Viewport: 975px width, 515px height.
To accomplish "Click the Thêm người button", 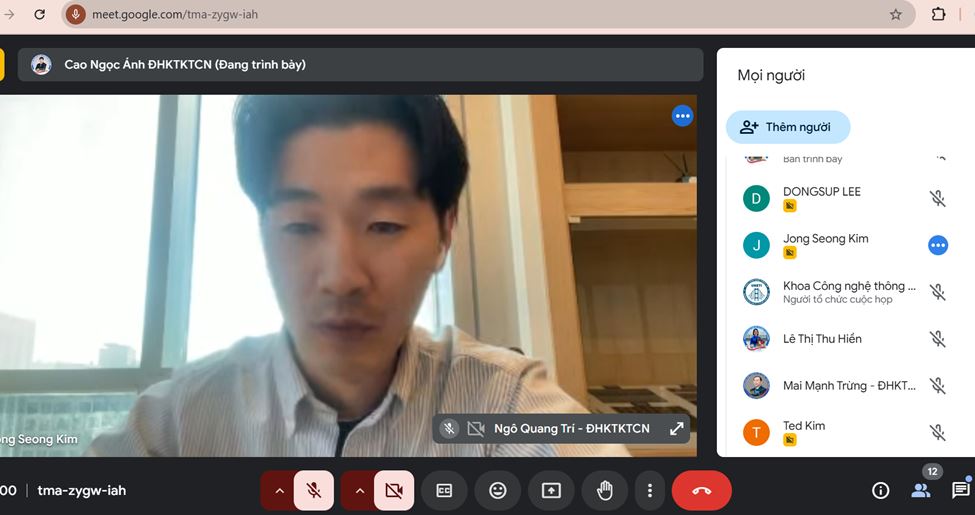I will (x=787, y=127).
